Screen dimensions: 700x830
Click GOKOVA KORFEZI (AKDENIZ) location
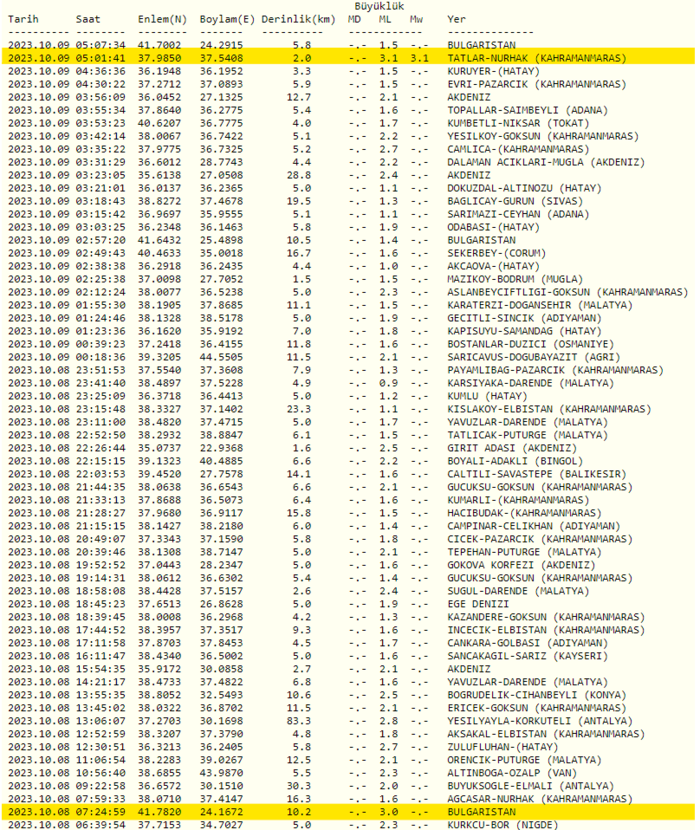click(x=521, y=565)
